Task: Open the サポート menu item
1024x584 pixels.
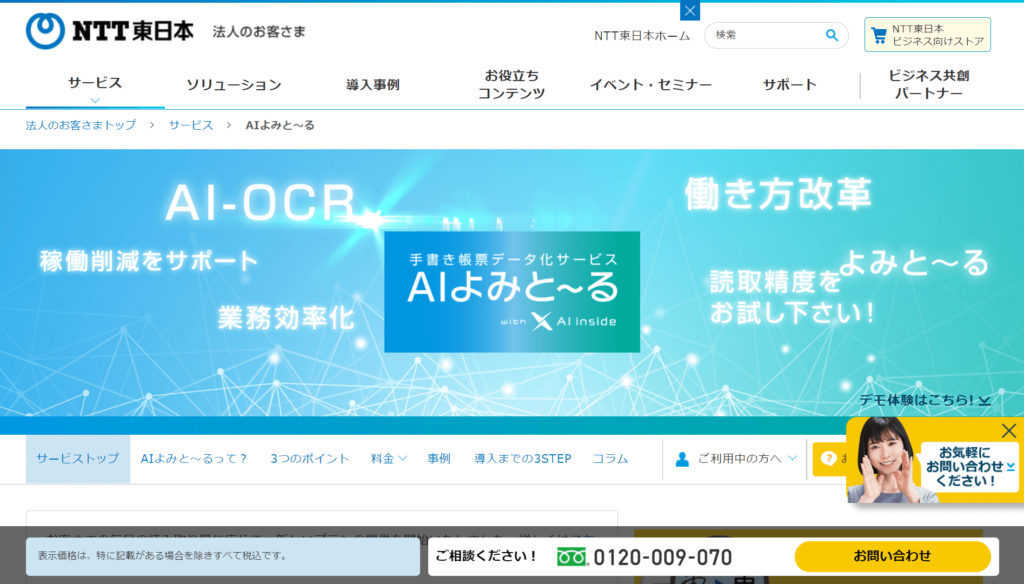Action: click(790, 85)
